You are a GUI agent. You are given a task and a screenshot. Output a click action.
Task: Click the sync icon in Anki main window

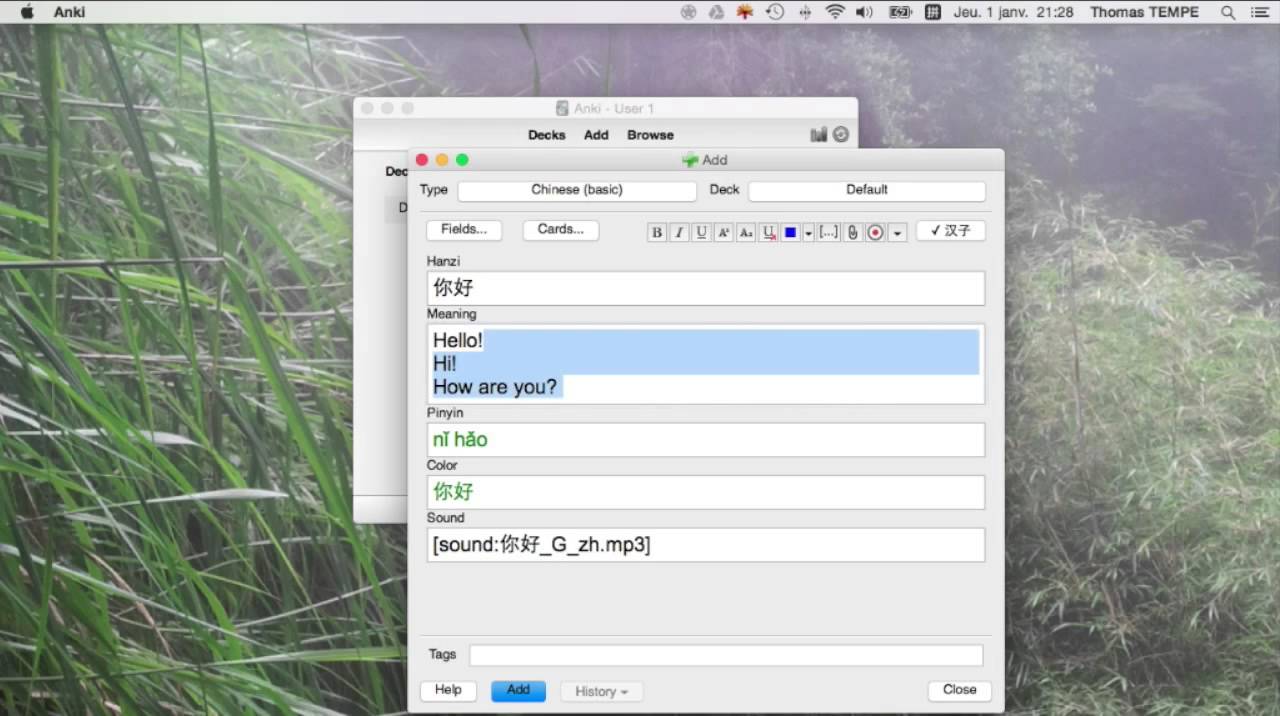(x=841, y=134)
